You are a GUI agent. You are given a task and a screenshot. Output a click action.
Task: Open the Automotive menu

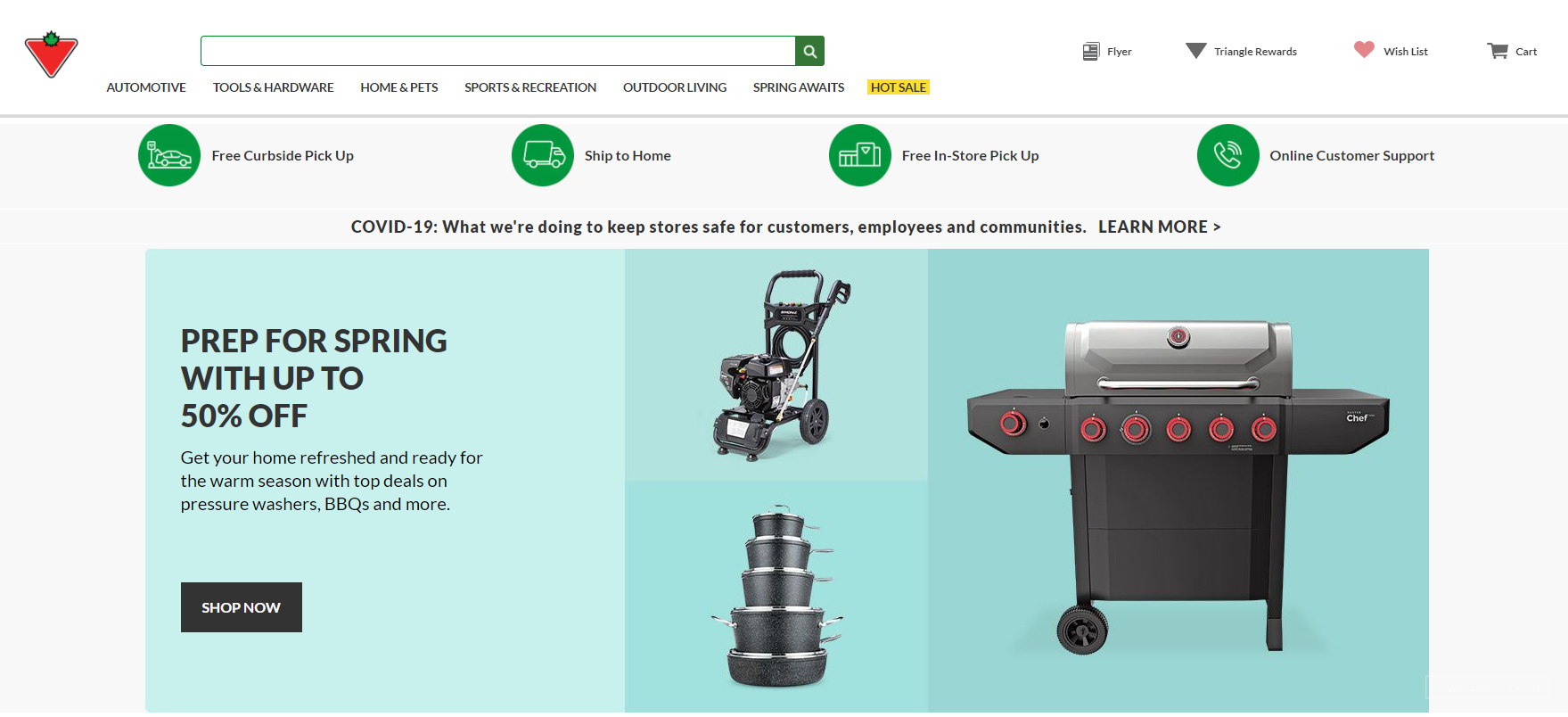(146, 87)
